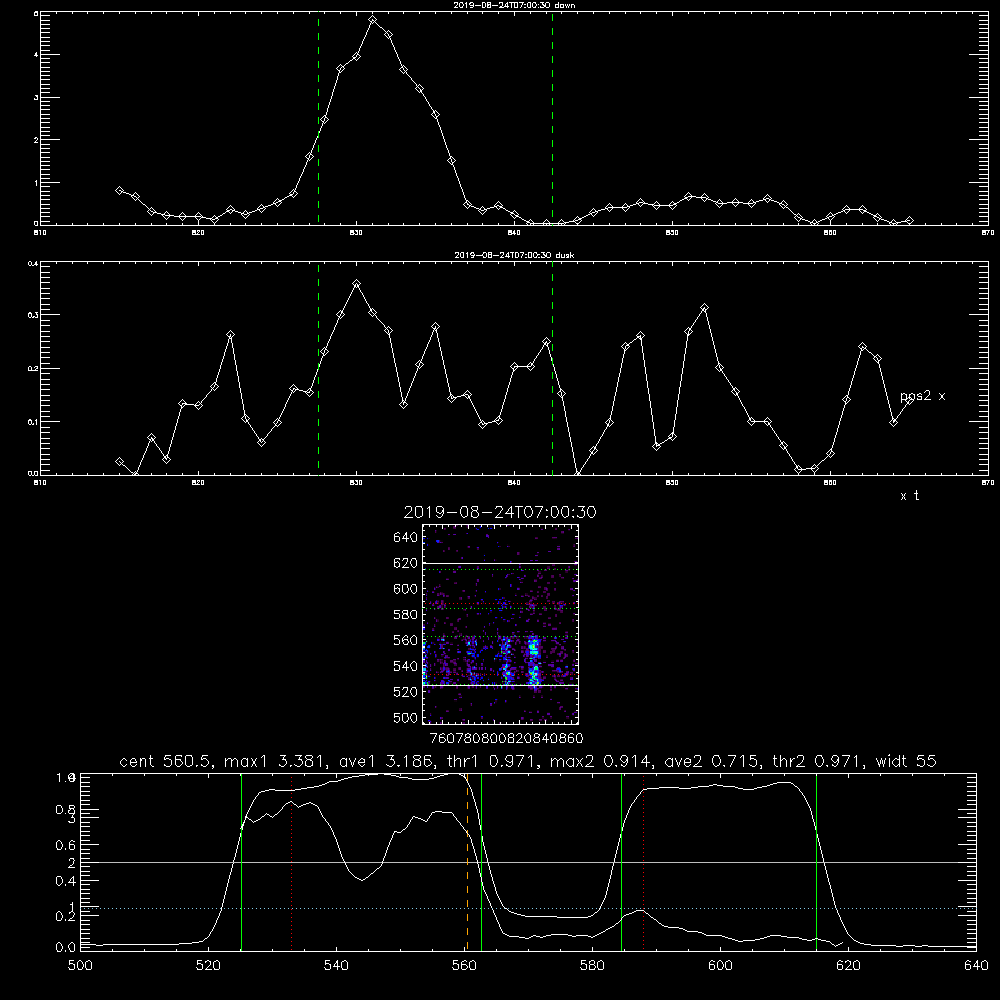Click the orange dashed line in bottom plot
1000x1000 pixels.
coord(467,862)
